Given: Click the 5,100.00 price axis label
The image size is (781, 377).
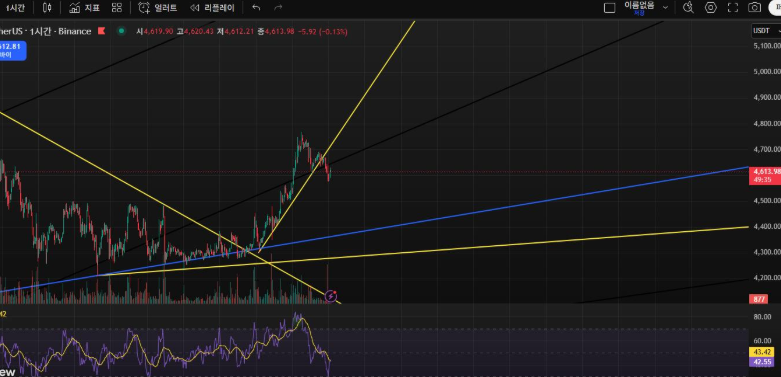Looking at the screenshot, I should pyautogui.click(x=767, y=46).
